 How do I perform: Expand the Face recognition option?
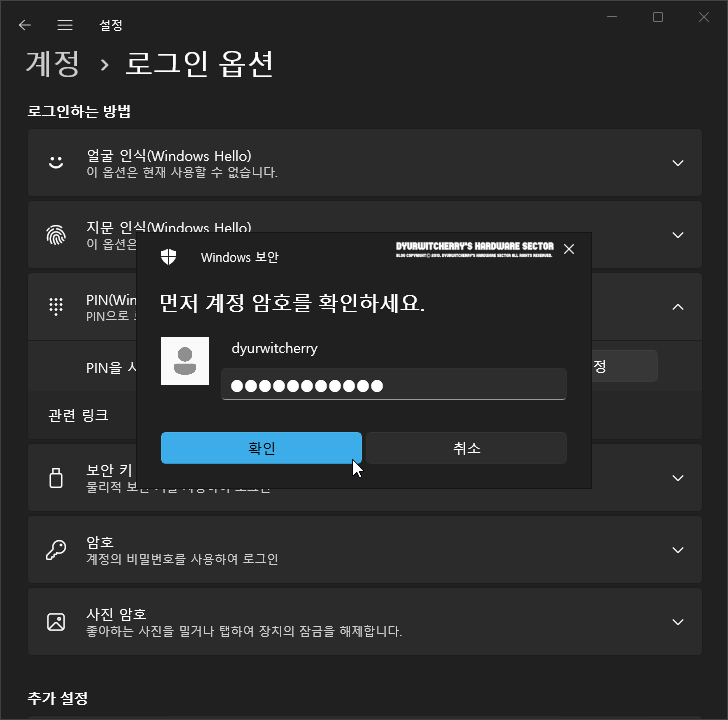coord(678,163)
